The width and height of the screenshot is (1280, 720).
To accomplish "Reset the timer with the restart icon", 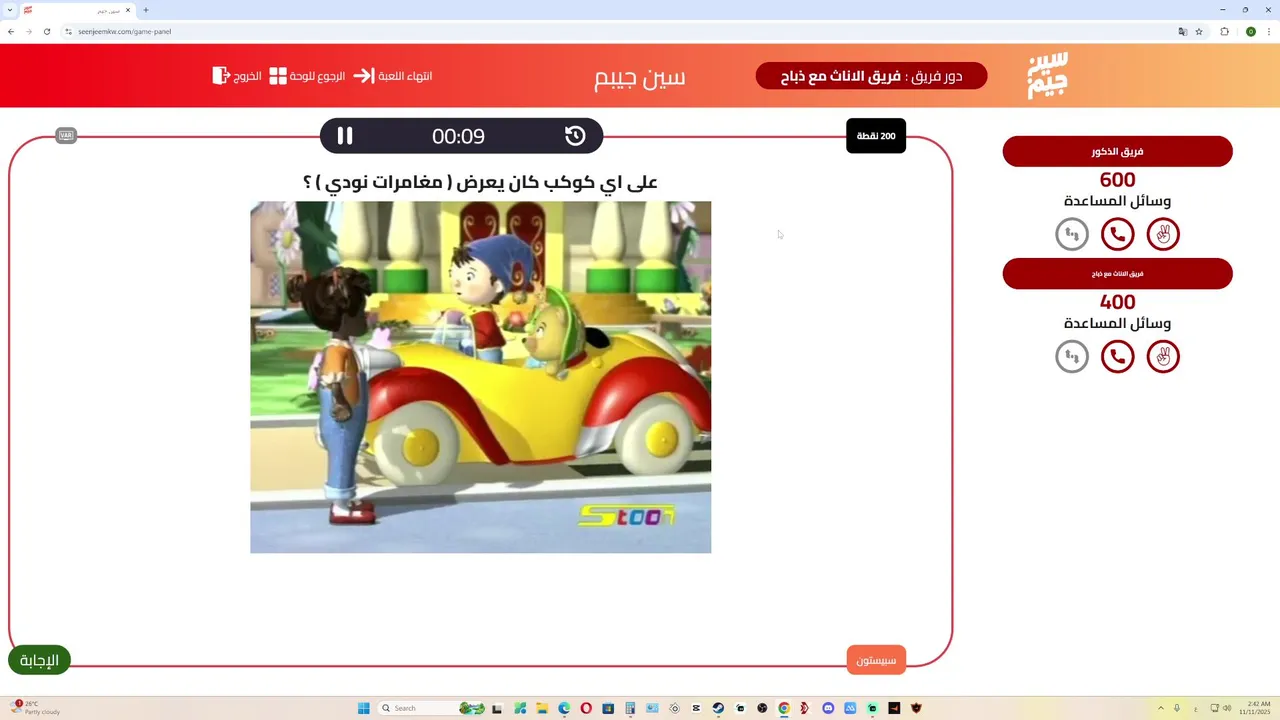I will (575, 136).
